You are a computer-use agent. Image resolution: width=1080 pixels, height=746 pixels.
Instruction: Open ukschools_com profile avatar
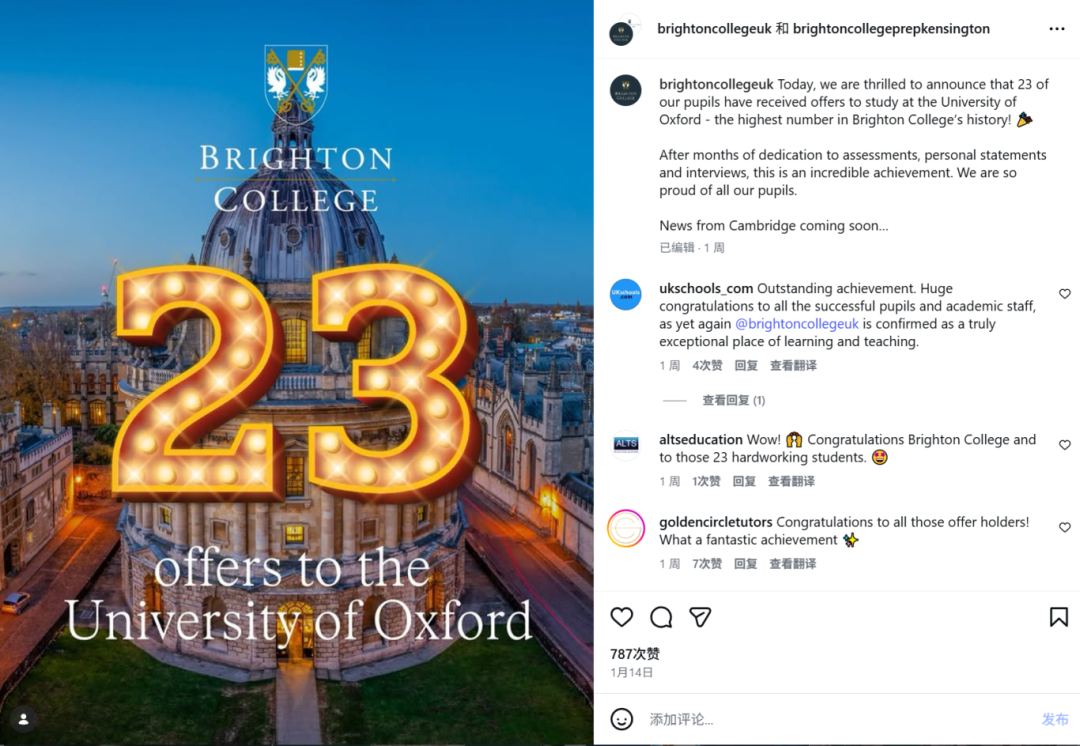pos(626,294)
